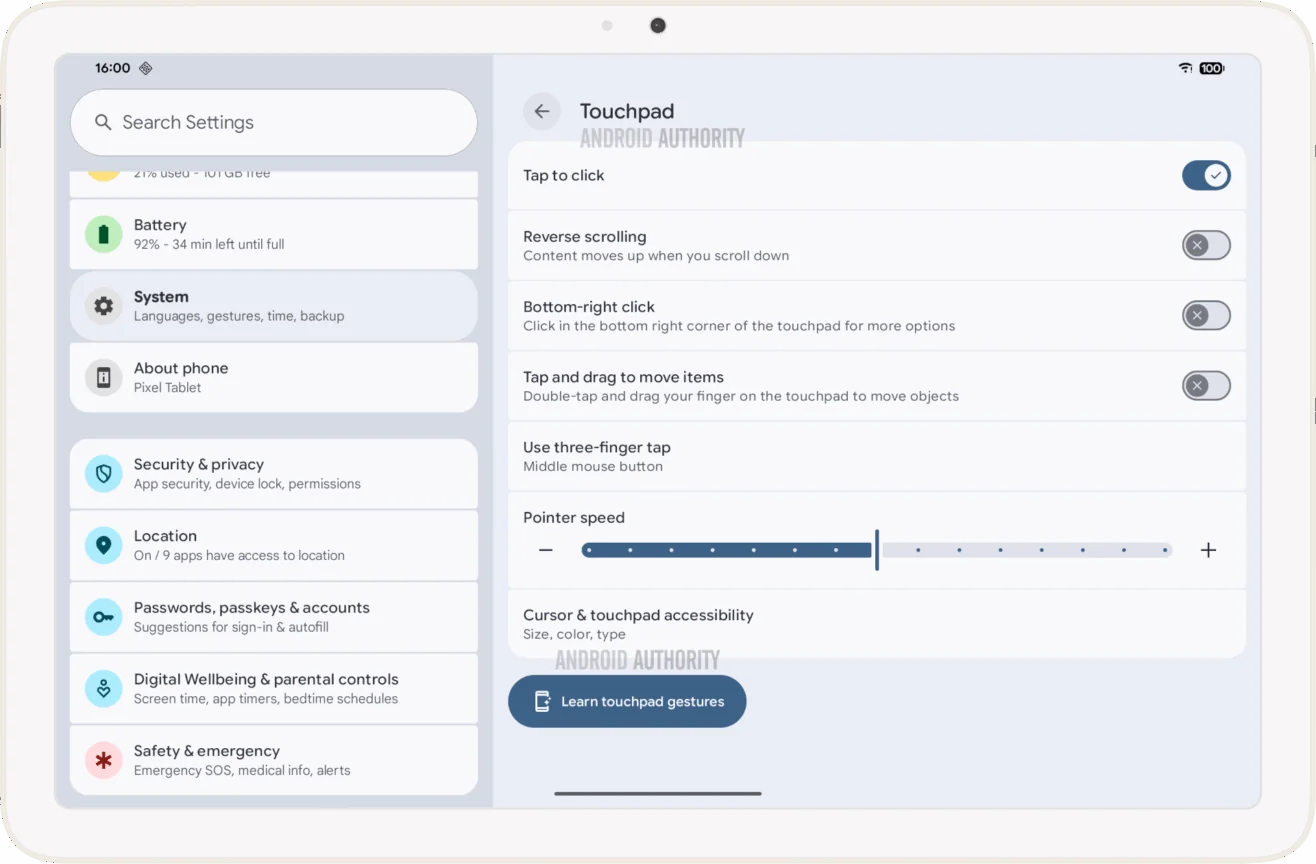1316x864 pixels.
Task: Enable the Reverse scrolling switch
Action: [x=1206, y=246]
